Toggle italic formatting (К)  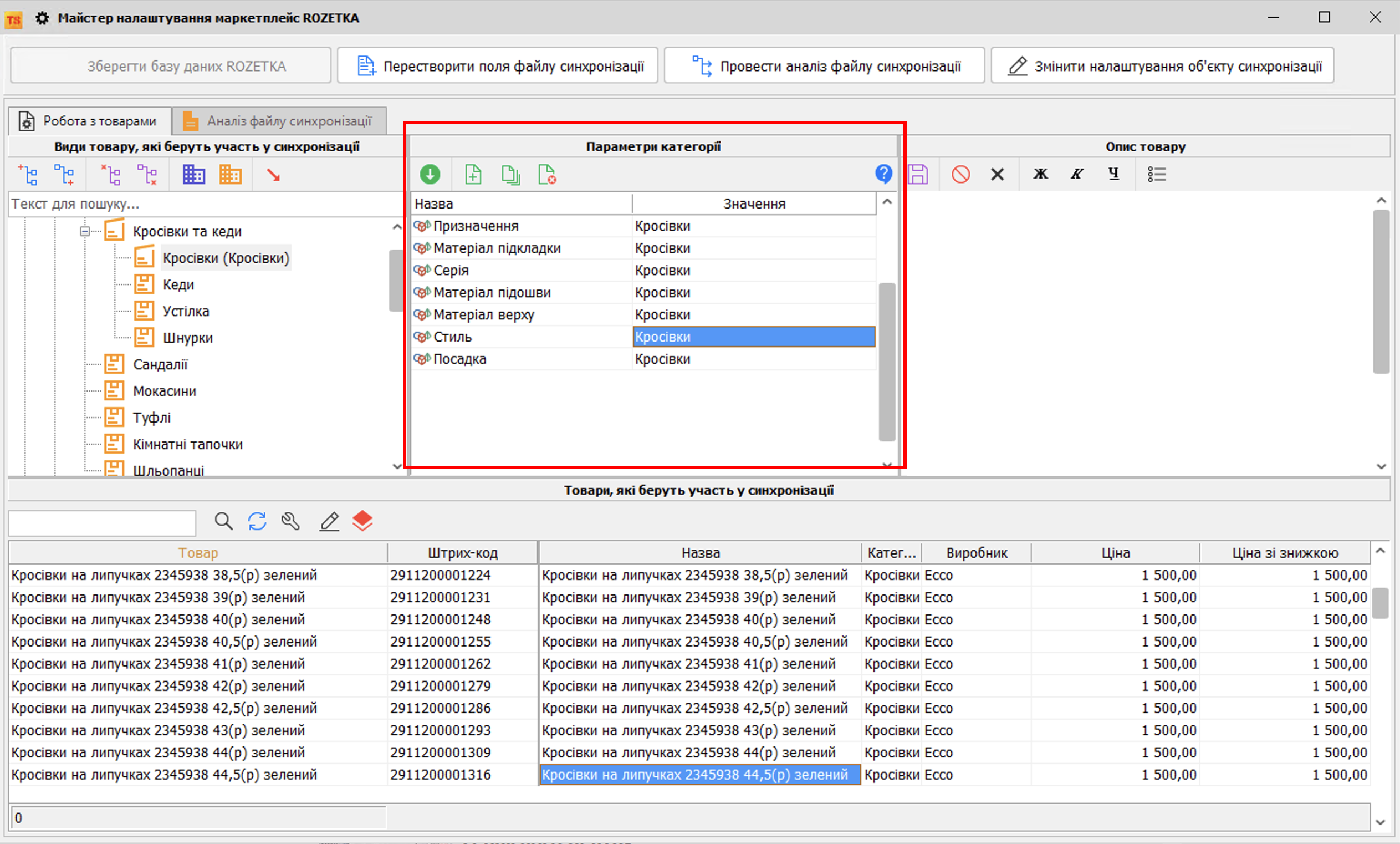click(1077, 174)
